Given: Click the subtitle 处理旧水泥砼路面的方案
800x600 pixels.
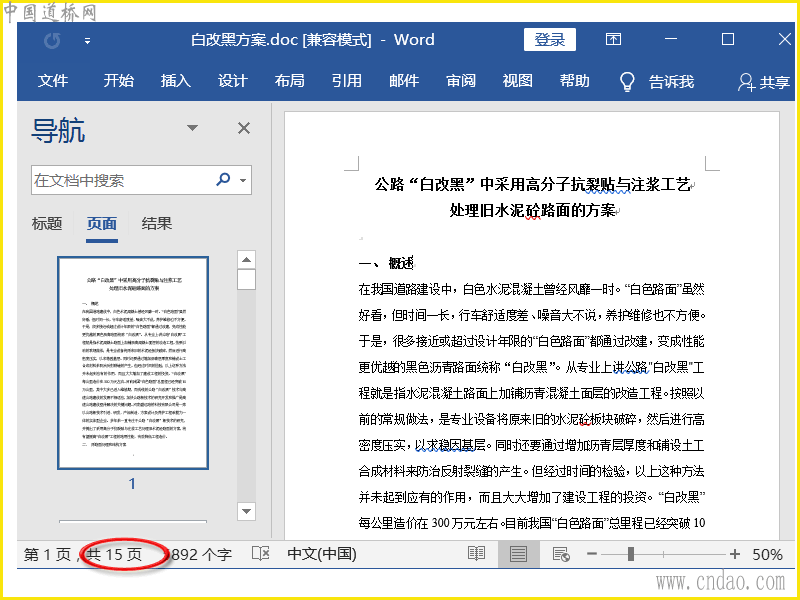Looking at the screenshot, I should click(x=532, y=210).
